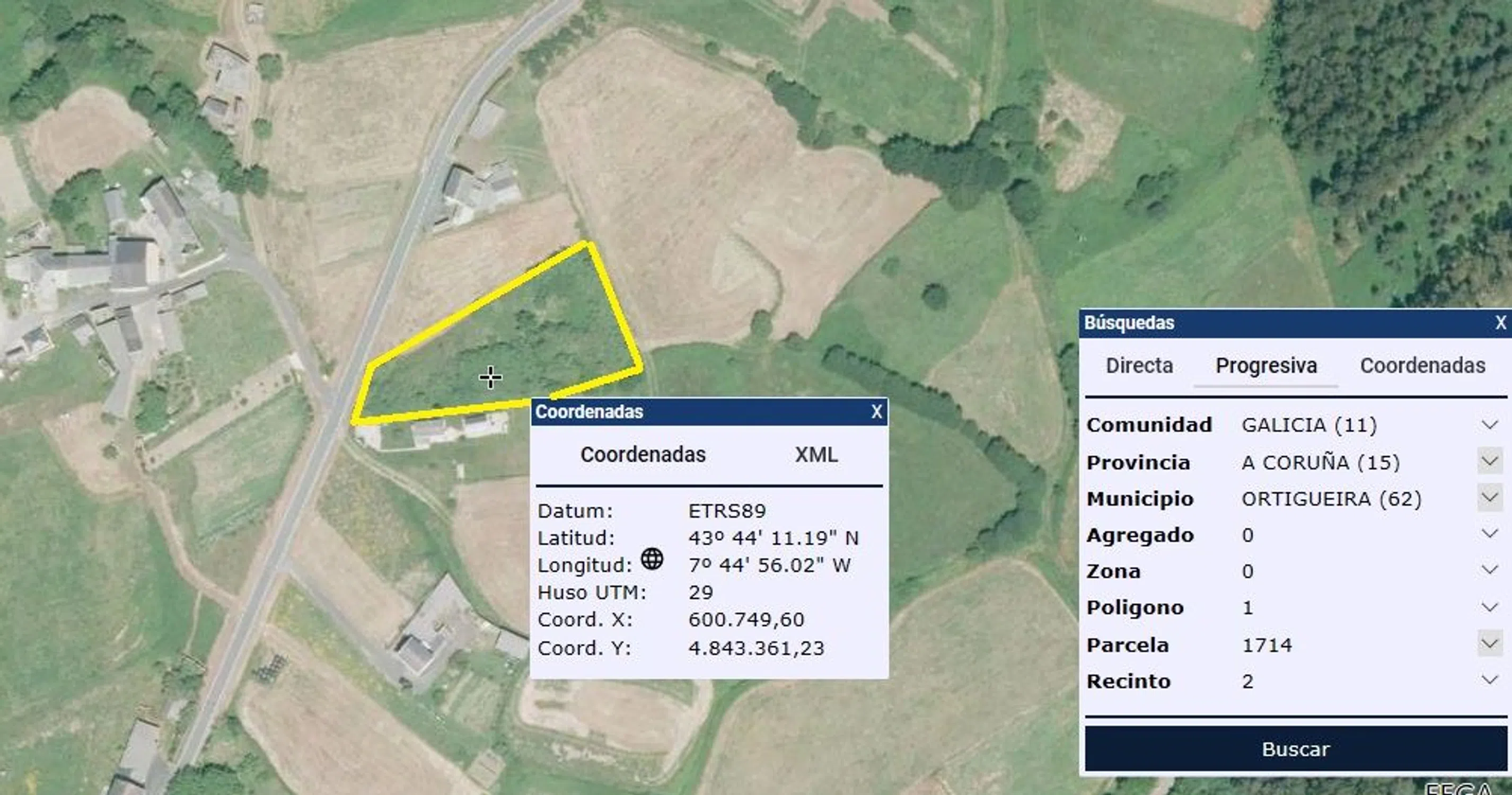Expand the Recinto dropdown

pyautogui.click(x=1489, y=680)
